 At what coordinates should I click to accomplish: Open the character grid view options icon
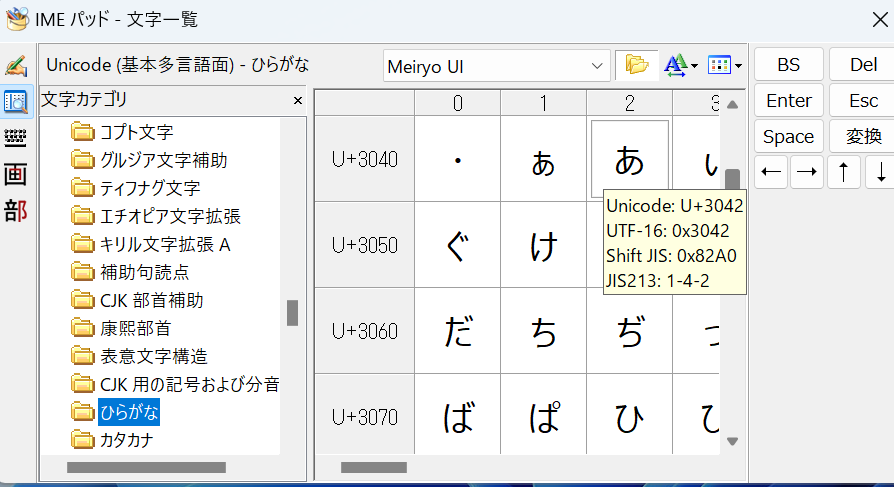719,66
